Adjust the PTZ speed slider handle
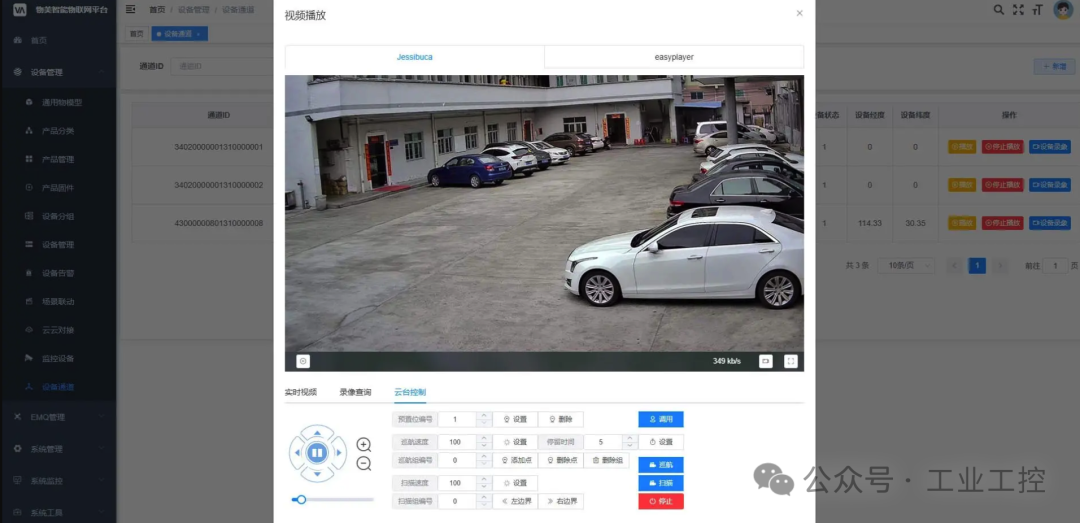 tap(301, 500)
